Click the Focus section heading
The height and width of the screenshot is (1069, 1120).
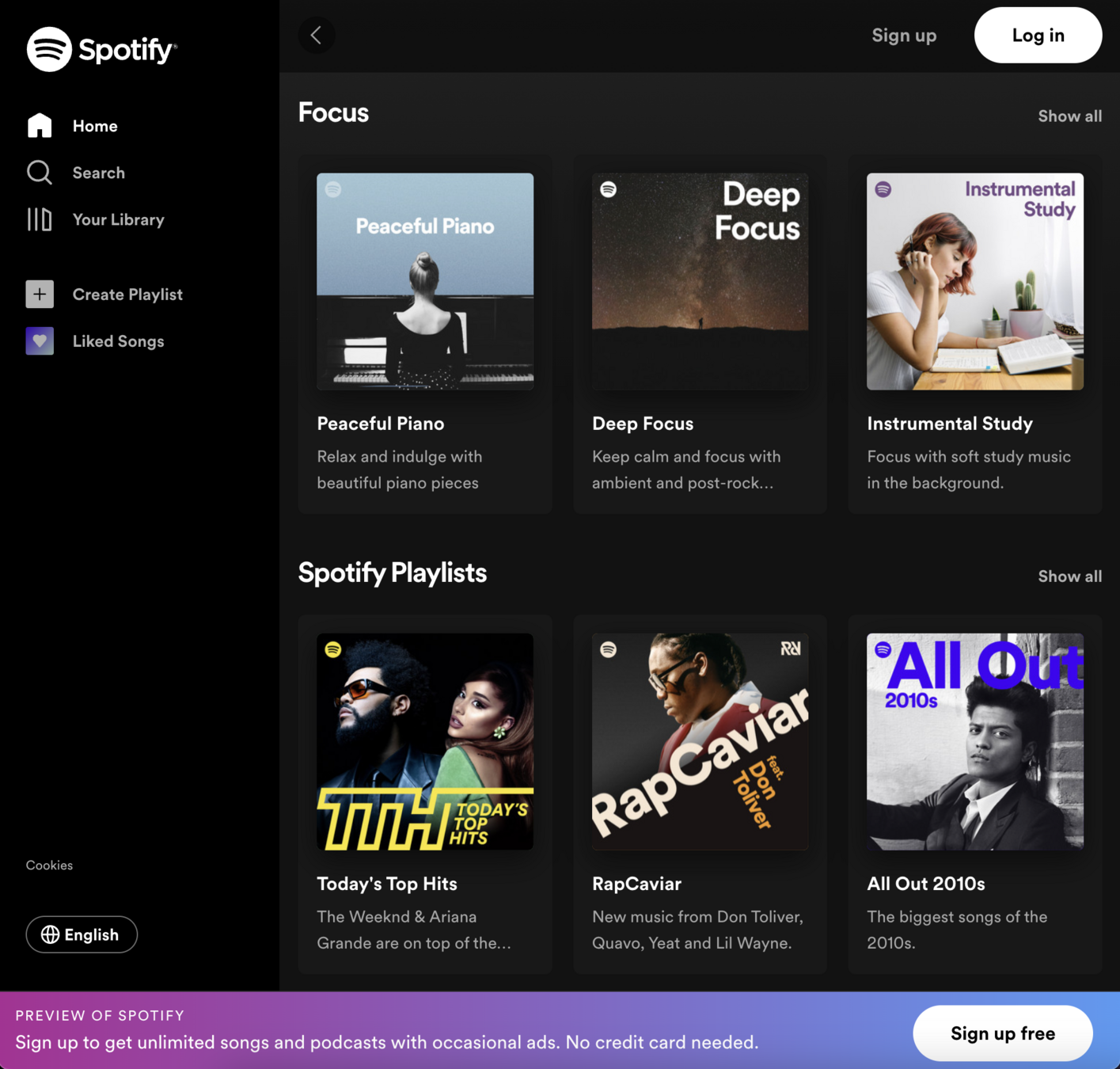point(333,112)
